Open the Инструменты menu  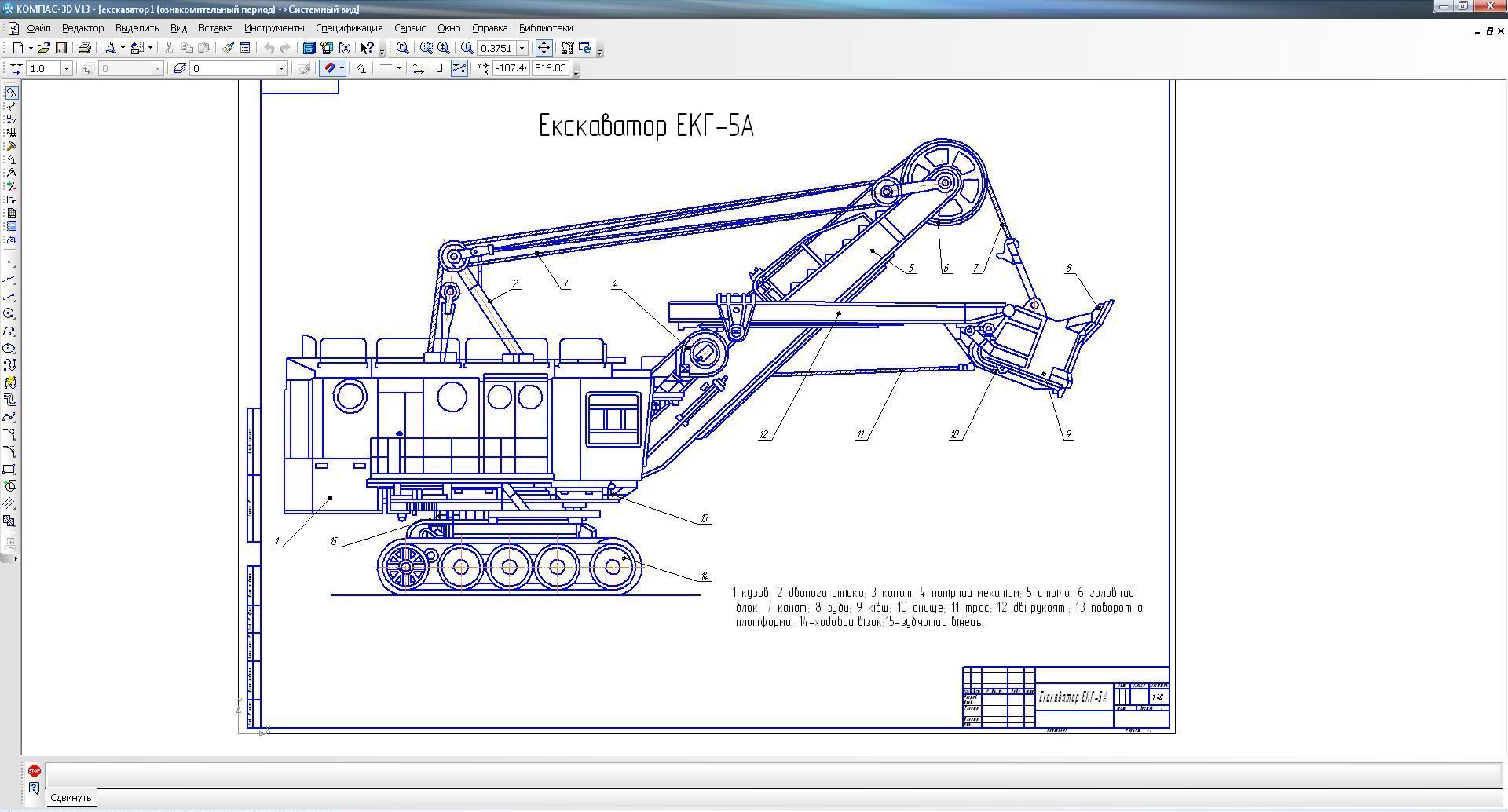pyautogui.click(x=273, y=28)
